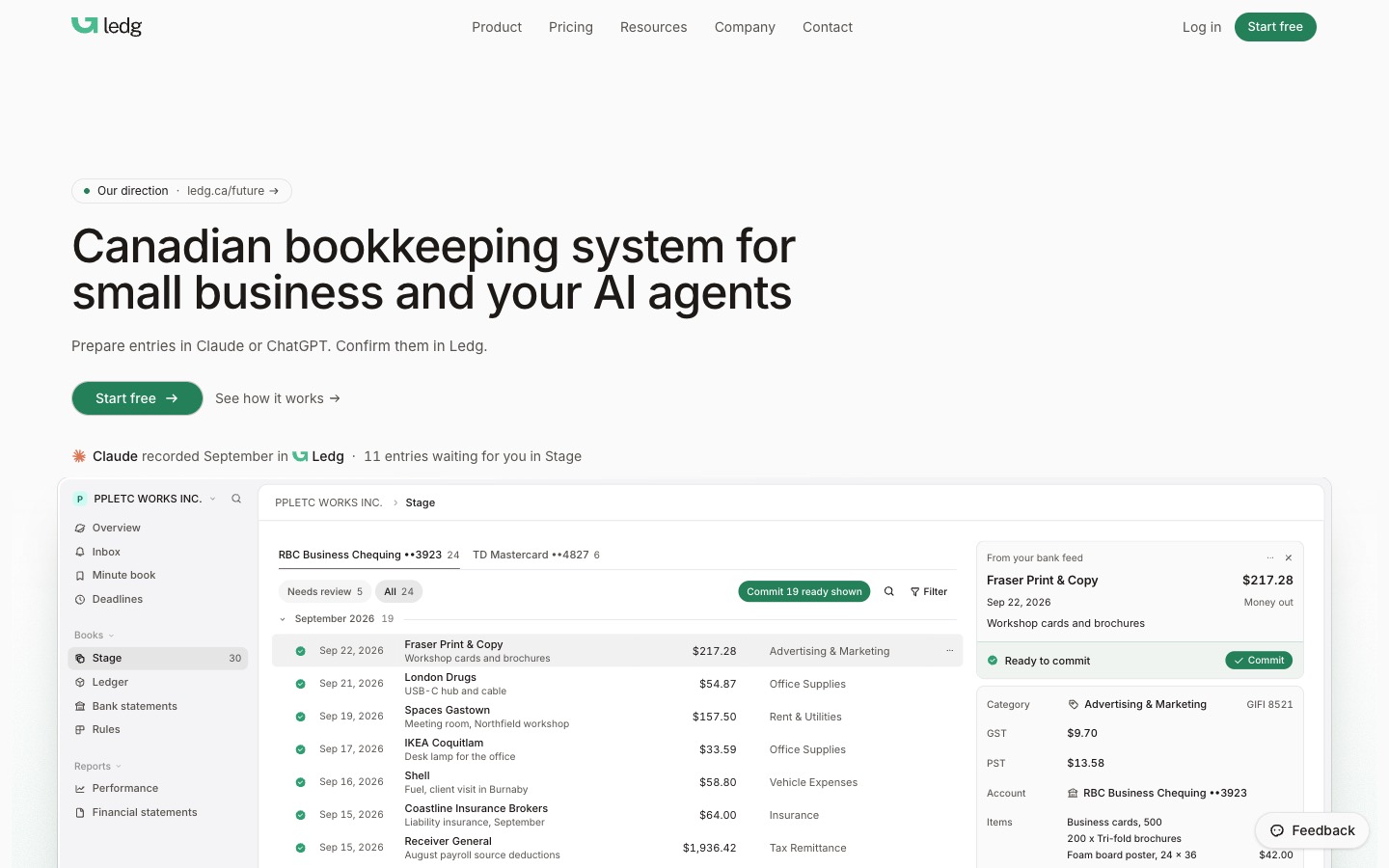The height and width of the screenshot is (868, 1389).
Task: Collapse the September 2026 group
Action: (283, 619)
